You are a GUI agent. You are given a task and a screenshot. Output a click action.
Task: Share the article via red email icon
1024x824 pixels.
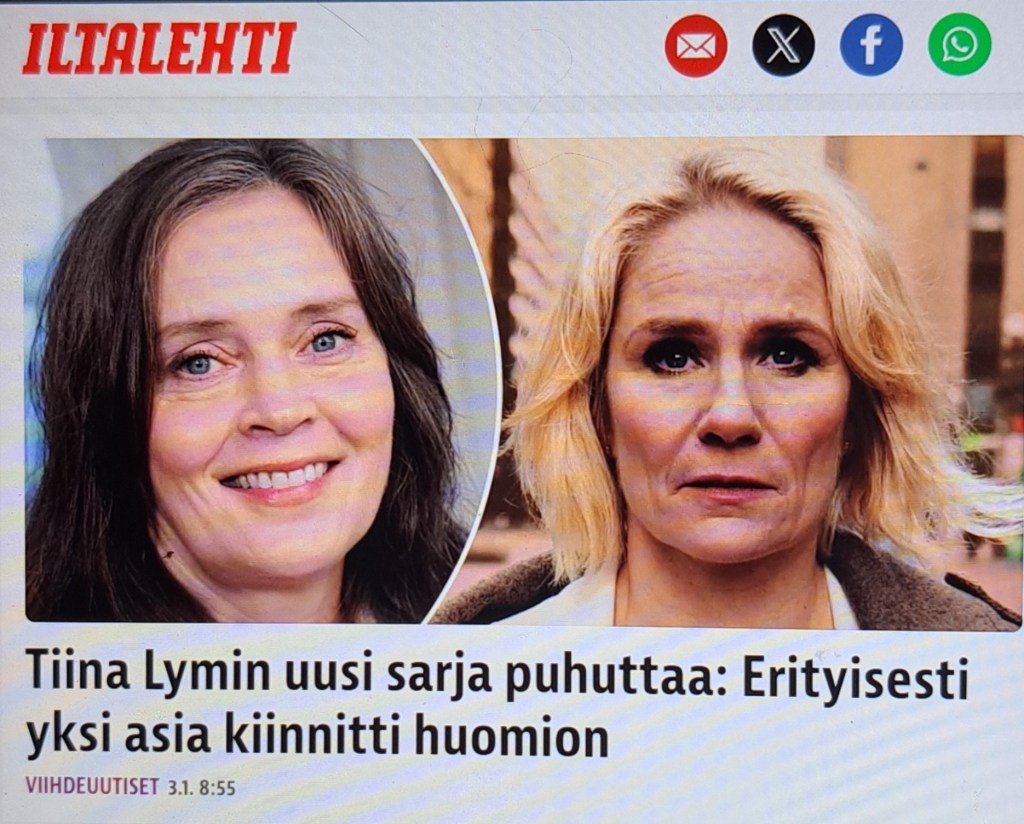pyautogui.click(x=696, y=46)
